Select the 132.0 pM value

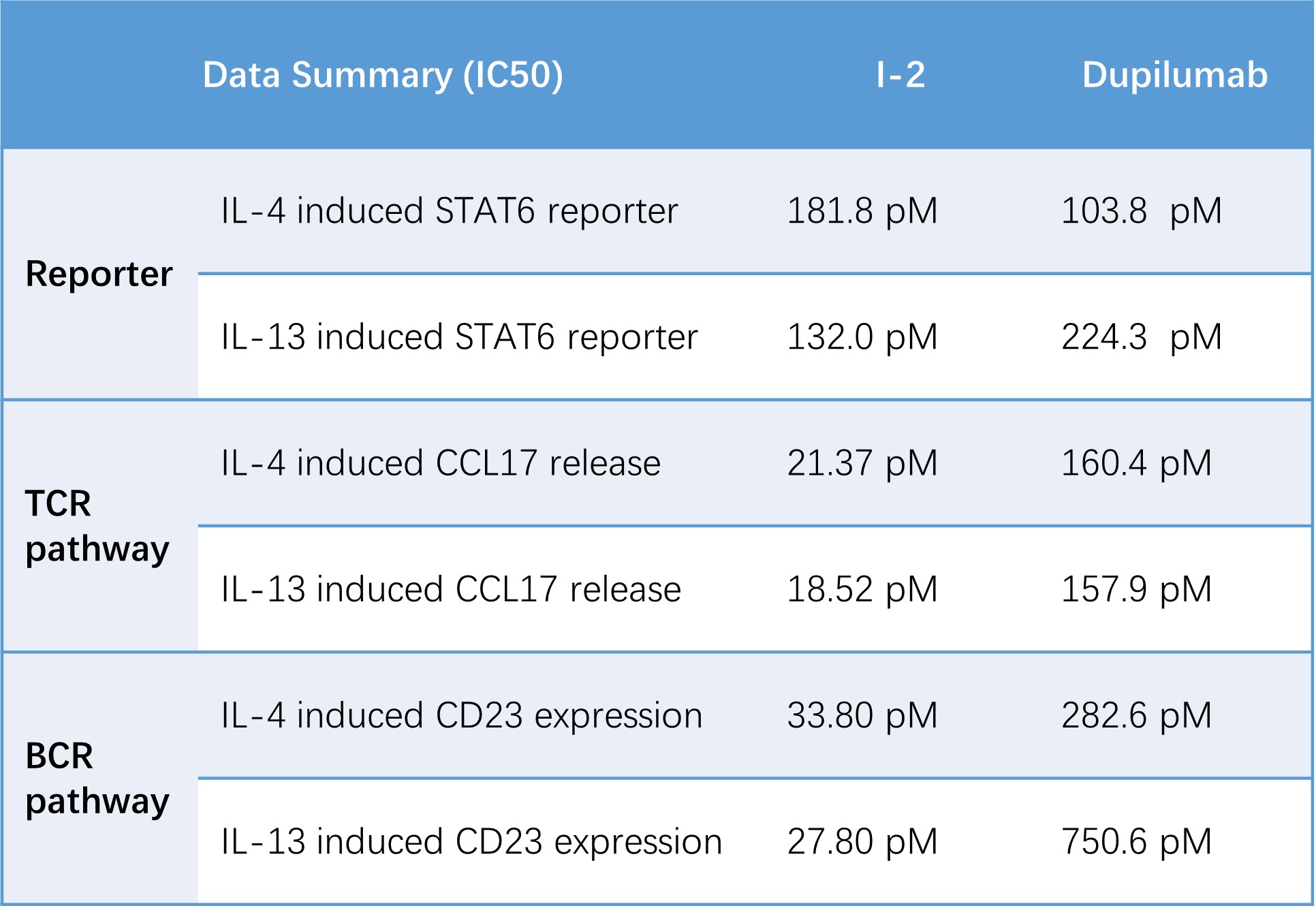(x=862, y=337)
